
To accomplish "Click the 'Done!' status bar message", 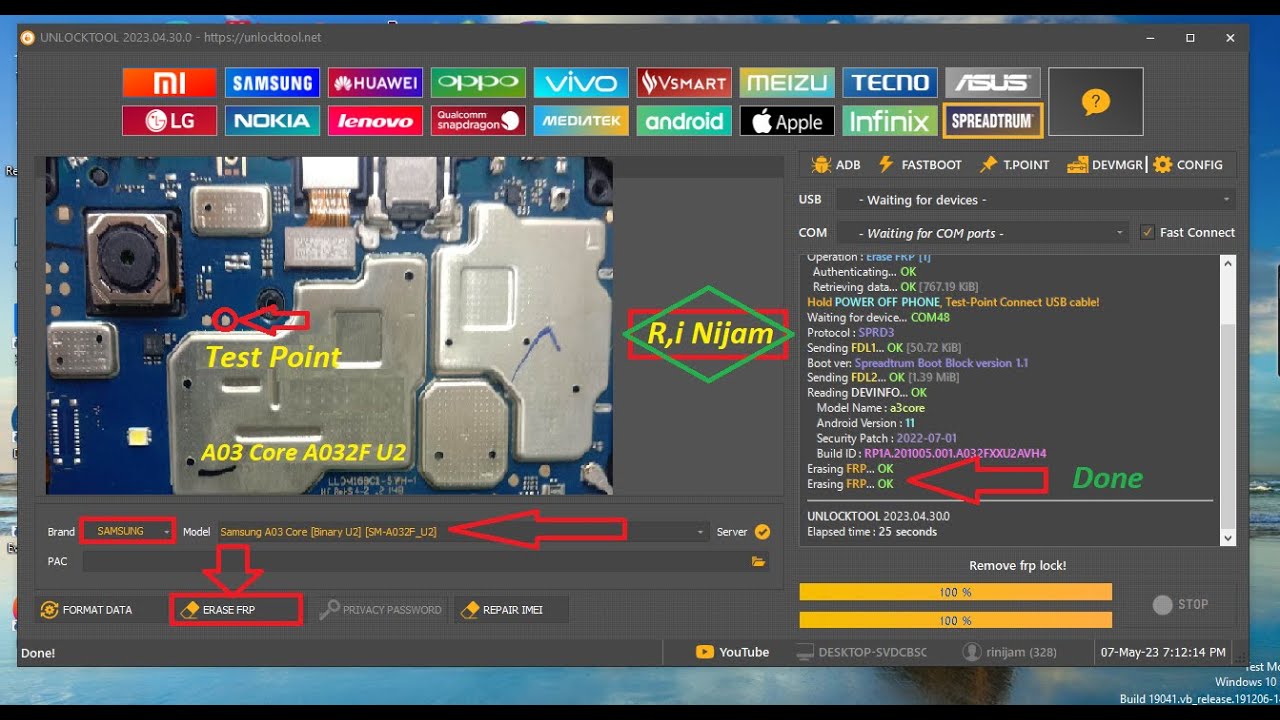I will click(x=38, y=653).
